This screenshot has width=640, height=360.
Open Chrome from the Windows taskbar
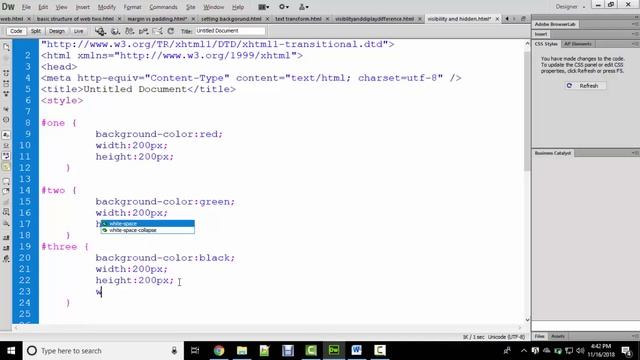point(219,350)
